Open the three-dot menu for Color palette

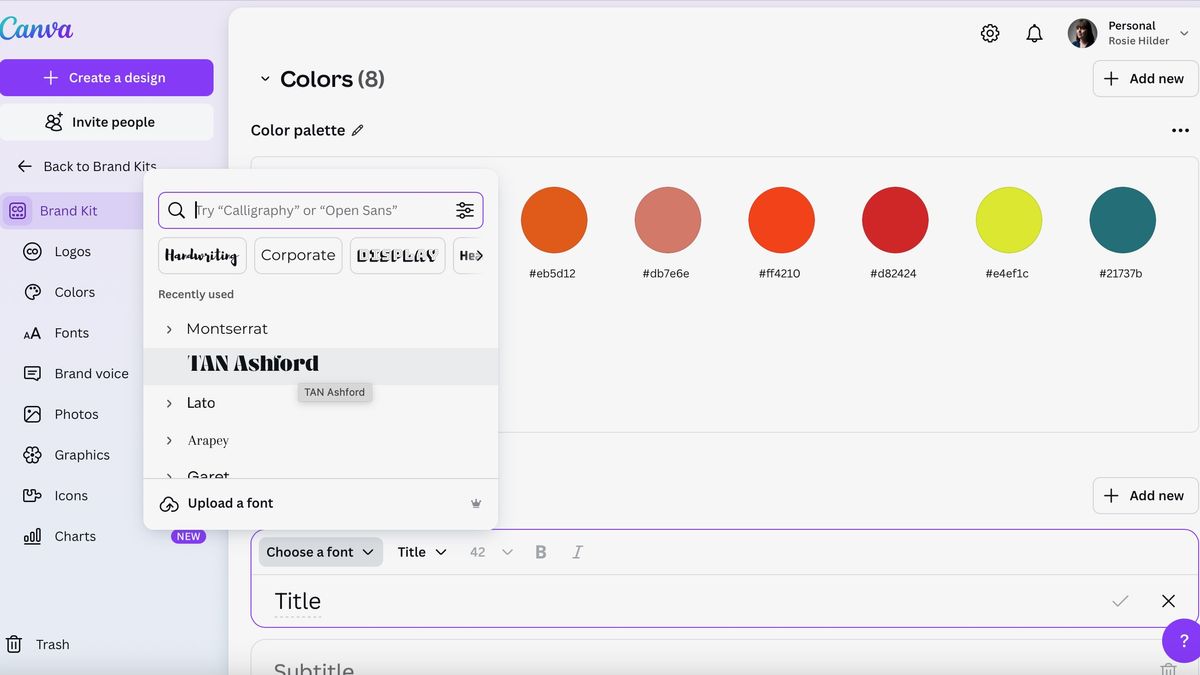click(1180, 129)
